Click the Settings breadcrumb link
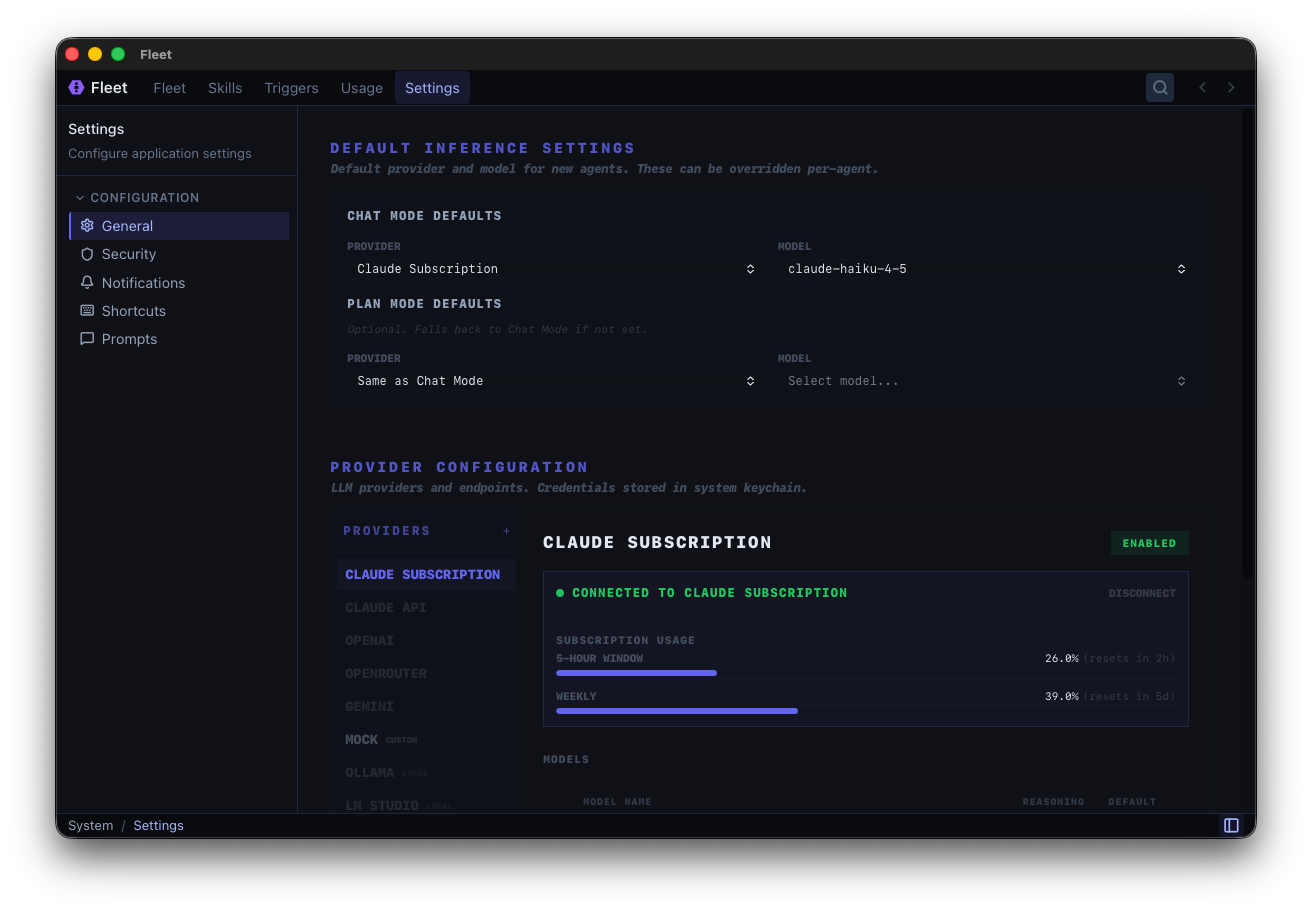1312x912 pixels. [158, 825]
